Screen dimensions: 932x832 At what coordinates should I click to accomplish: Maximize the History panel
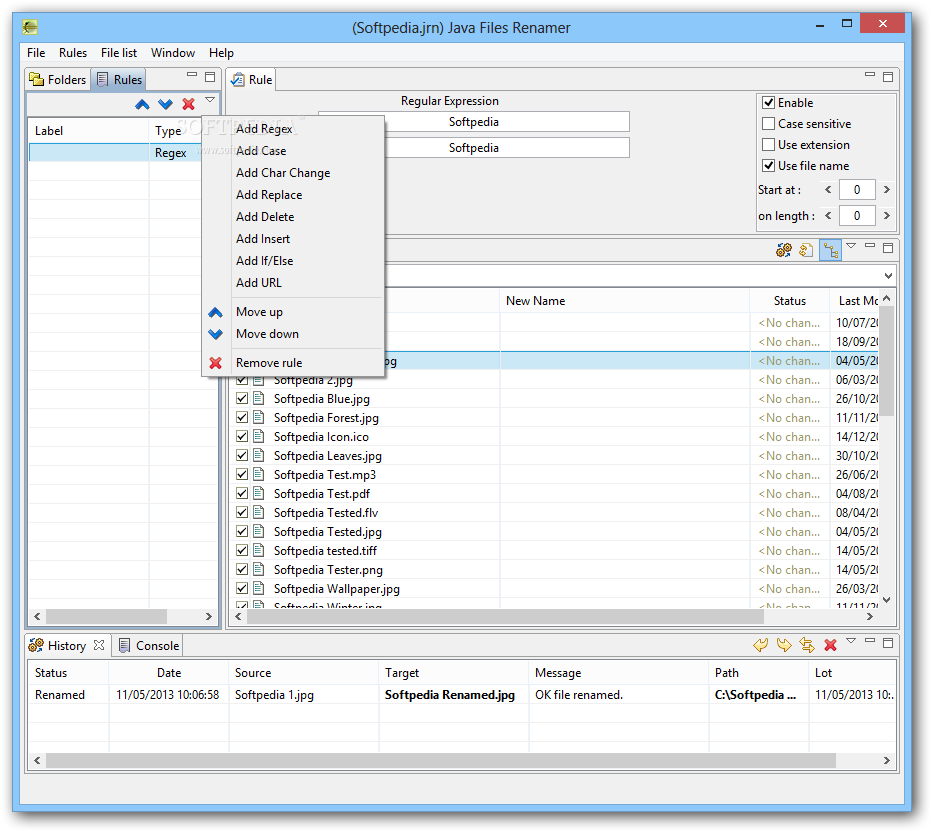tap(888, 642)
